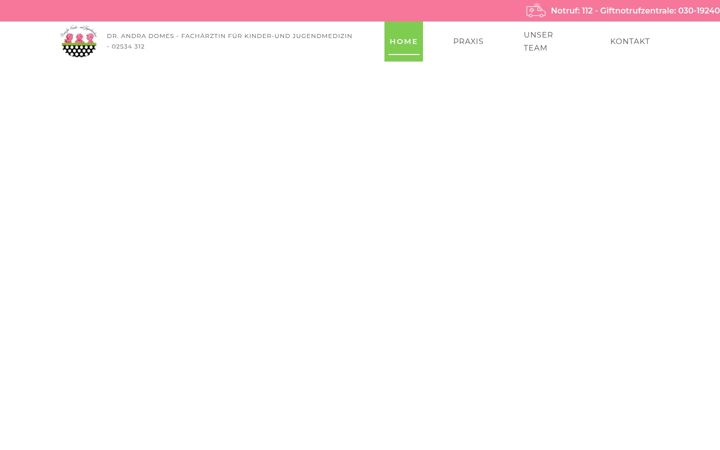The width and height of the screenshot is (720, 450).
Task: Click the ambulance icon in pink bar
Action: pyautogui.click(x=535, y=11)
